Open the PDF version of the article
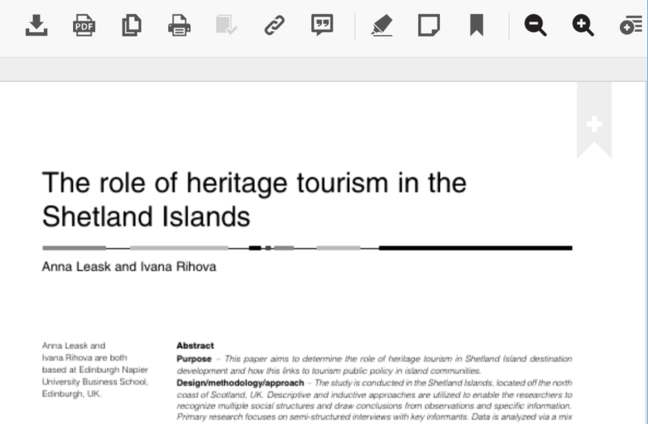 click(x=84, y=25)
